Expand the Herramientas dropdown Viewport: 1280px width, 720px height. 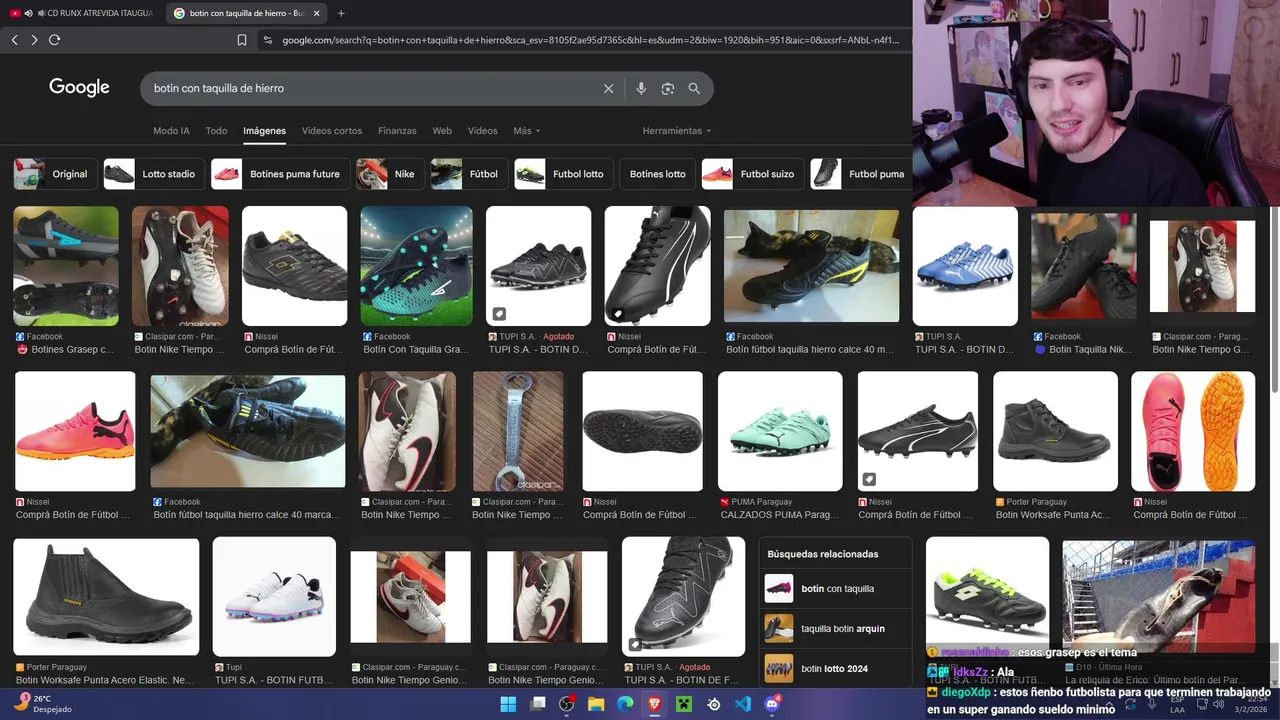(x=677, y=131)
